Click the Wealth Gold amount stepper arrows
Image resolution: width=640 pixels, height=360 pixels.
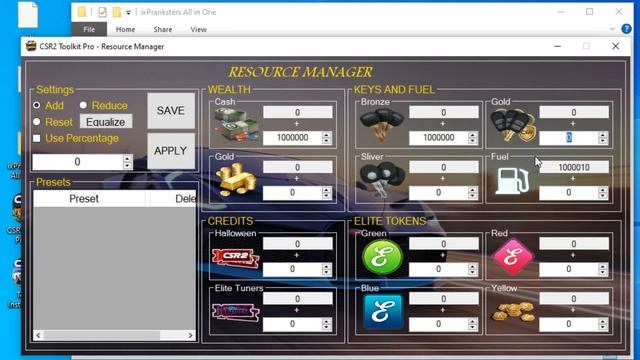point(326,193)
